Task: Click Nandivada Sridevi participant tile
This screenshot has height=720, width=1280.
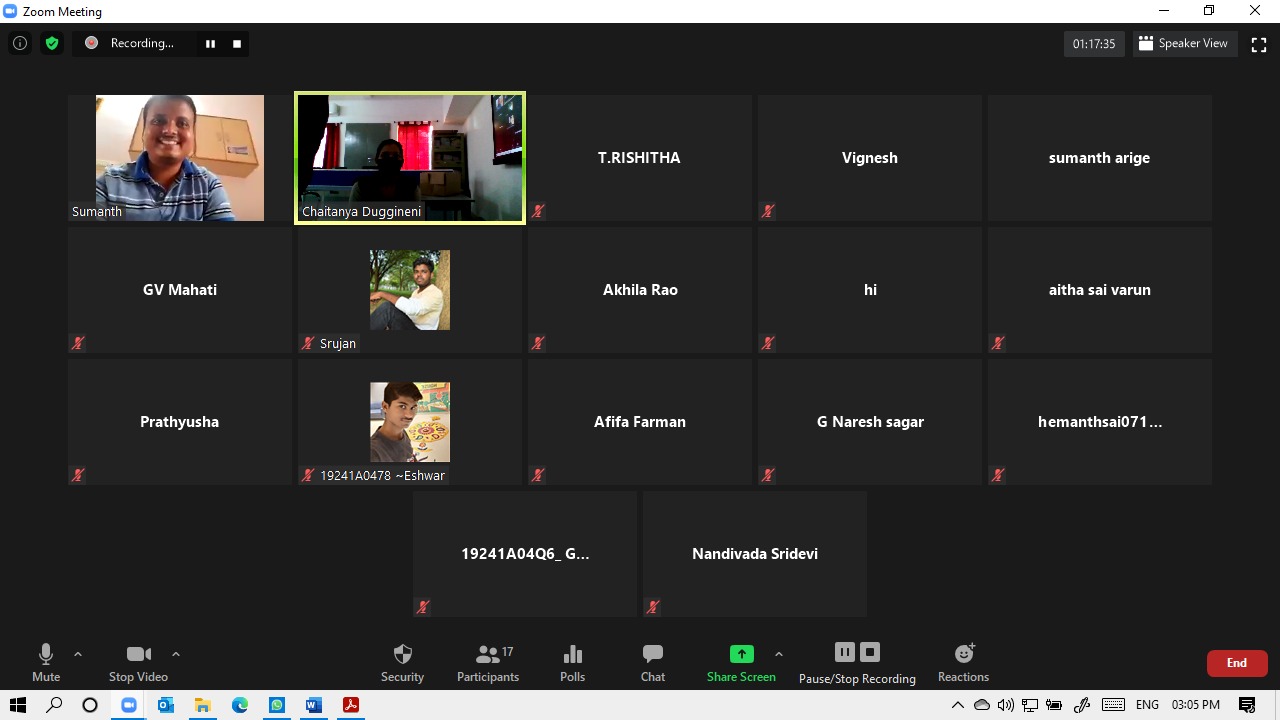Action: (755, 554)
